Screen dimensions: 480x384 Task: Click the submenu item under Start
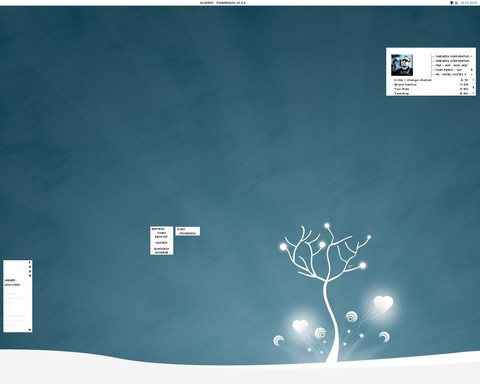coord(188,233)
